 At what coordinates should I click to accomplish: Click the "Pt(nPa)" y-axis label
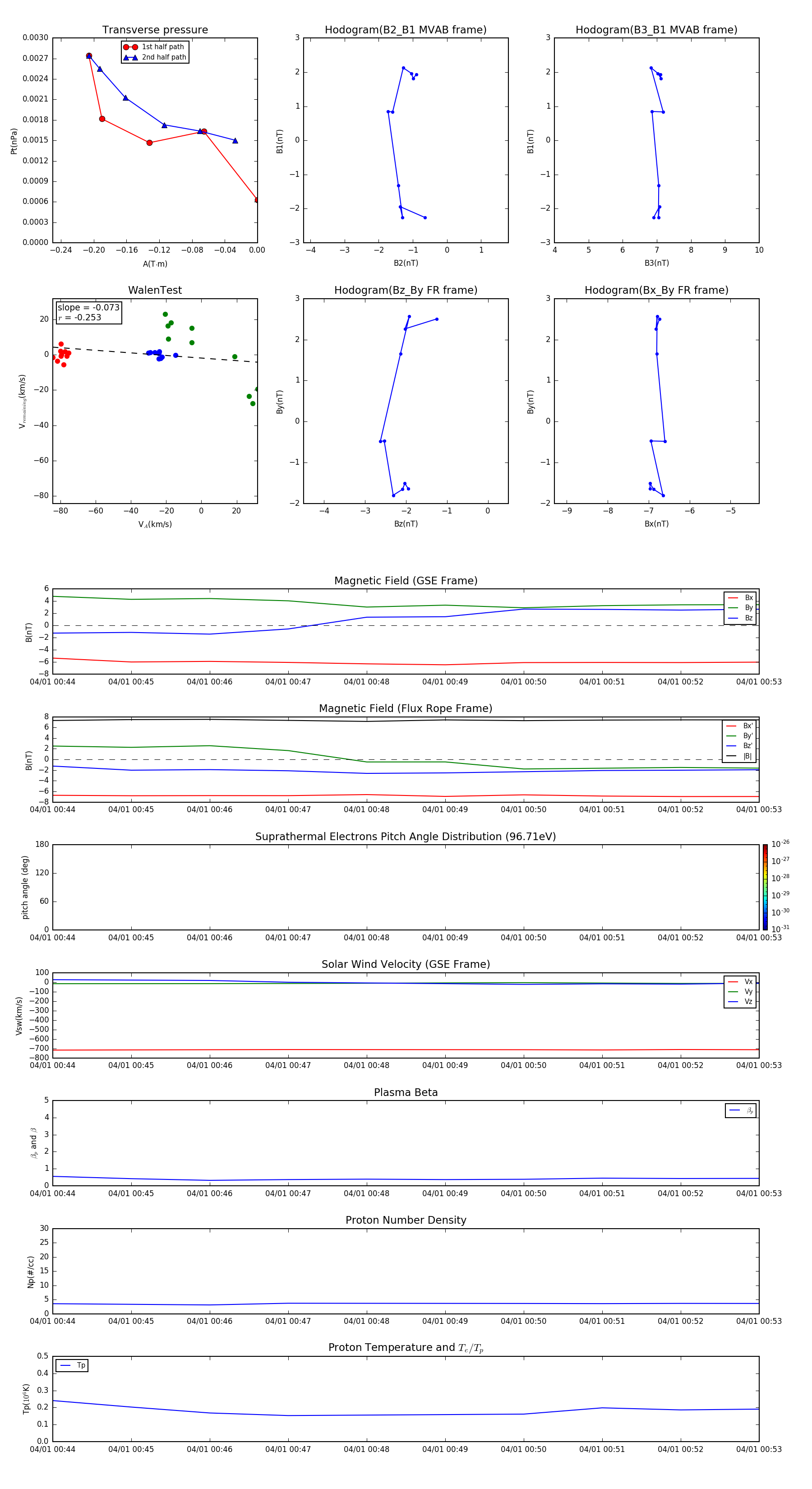[x=14, y=141]
